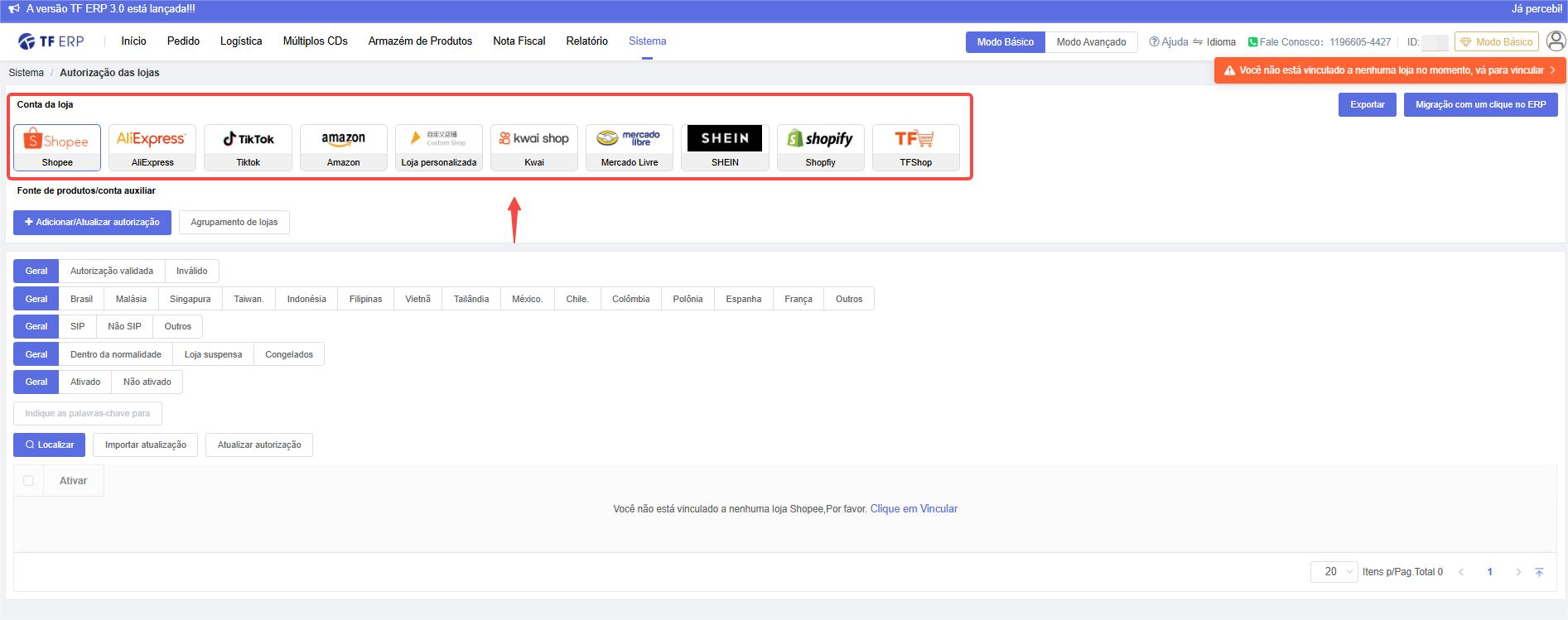1568x620 pixels.
Task: Click the Fale Conosco WhatsApp icon
Action: [1252, 41]
